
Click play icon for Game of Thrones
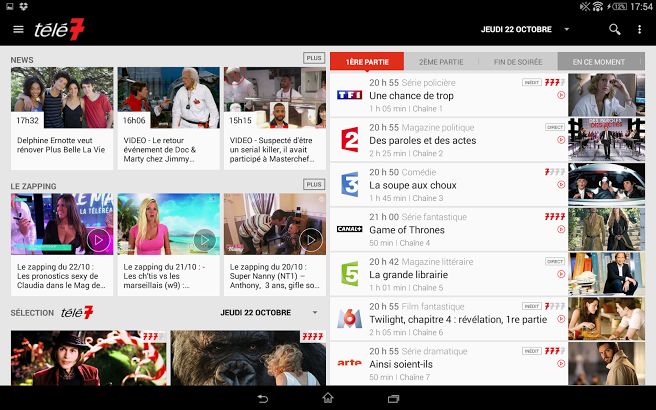(561, 229)
